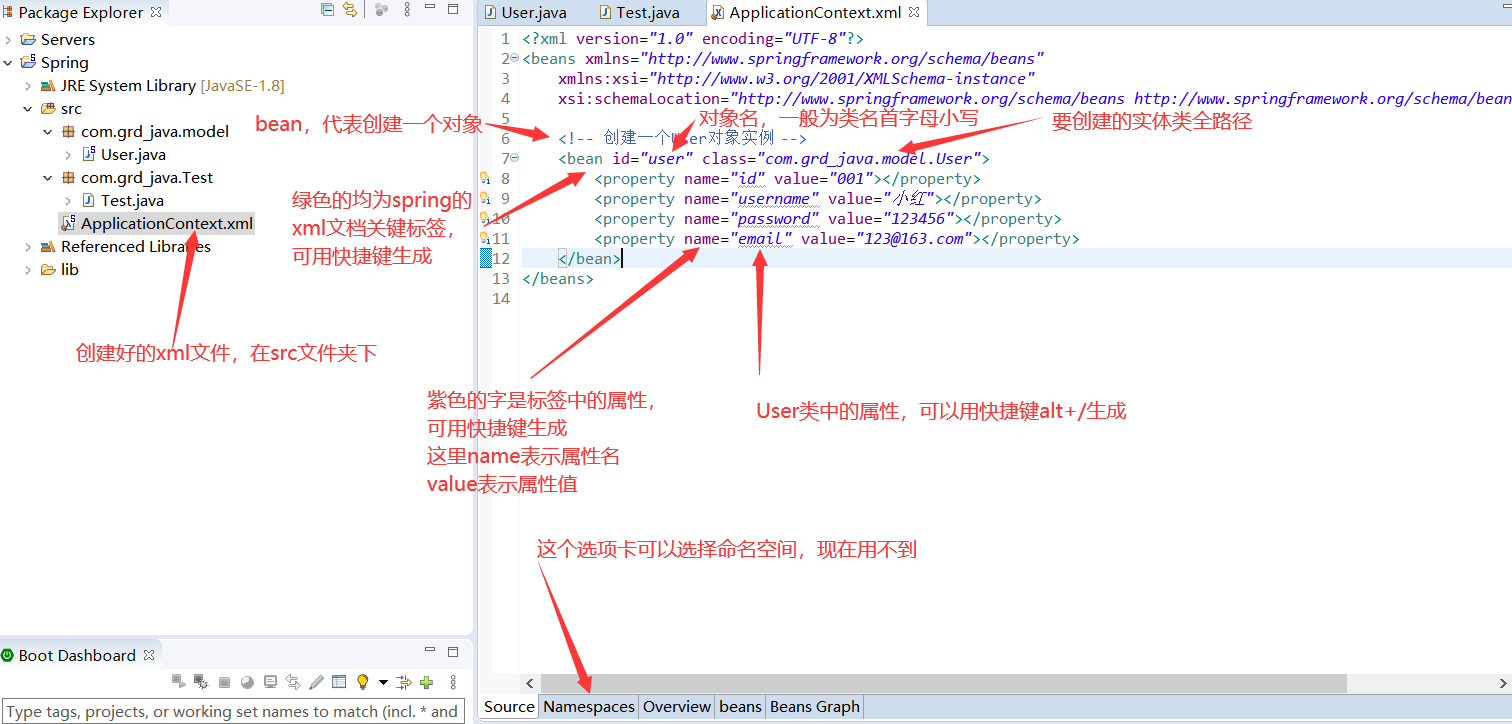Screen dimensions: 1512x724
Task: Click the Boot Dashboard pencil edit icon
Action: coord(316,682)
